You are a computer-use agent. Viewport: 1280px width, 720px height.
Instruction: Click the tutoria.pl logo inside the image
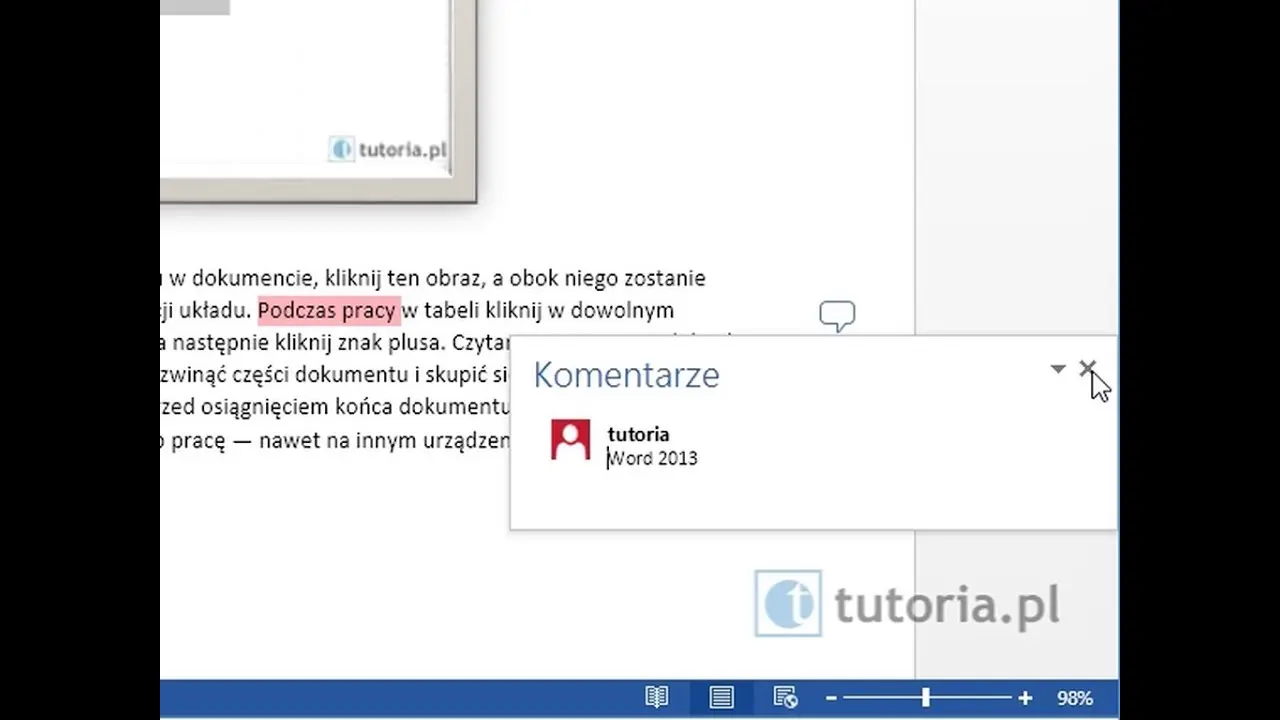[x=388, y=150]
